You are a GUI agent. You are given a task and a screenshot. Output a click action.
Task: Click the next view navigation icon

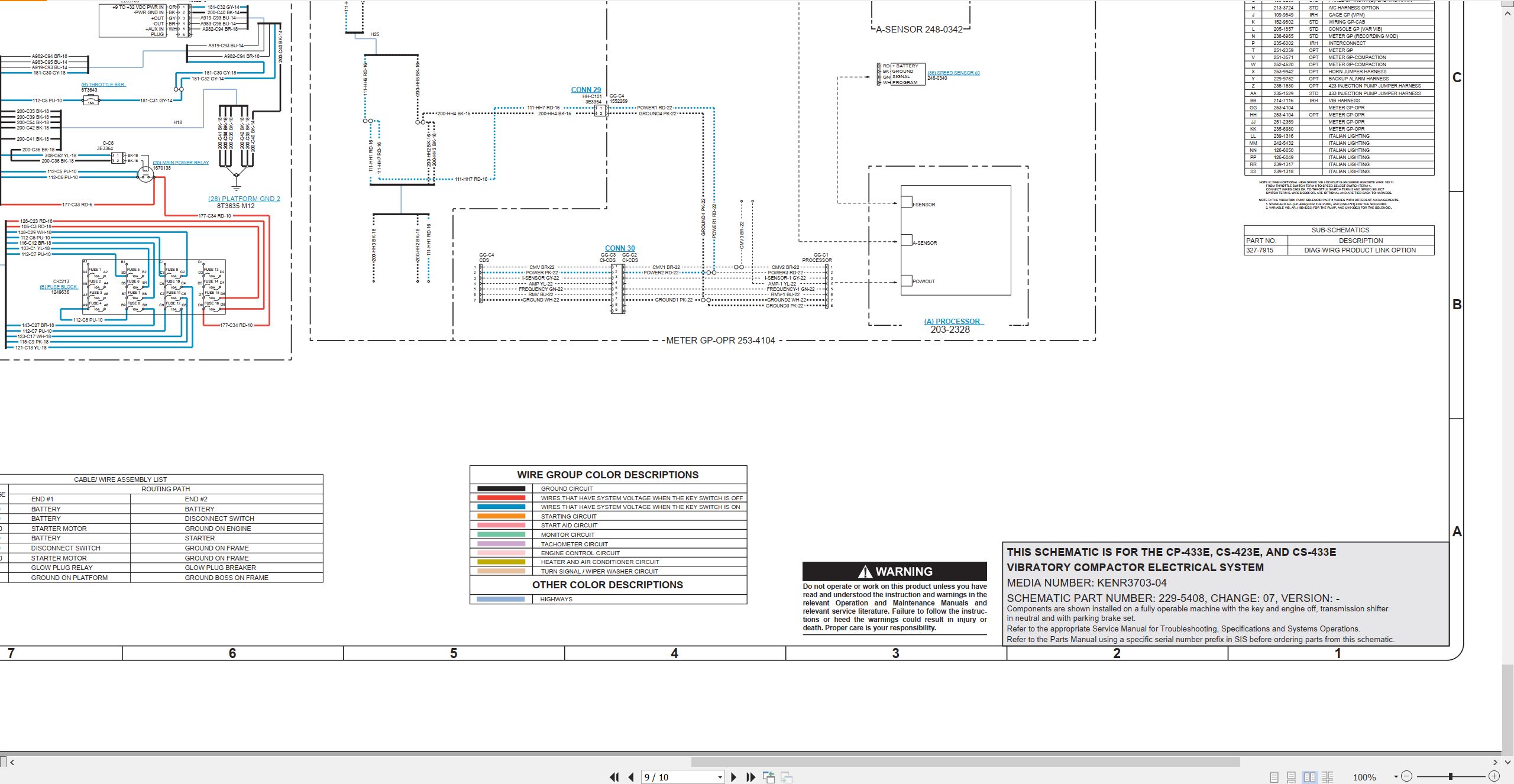click(787, 777)
